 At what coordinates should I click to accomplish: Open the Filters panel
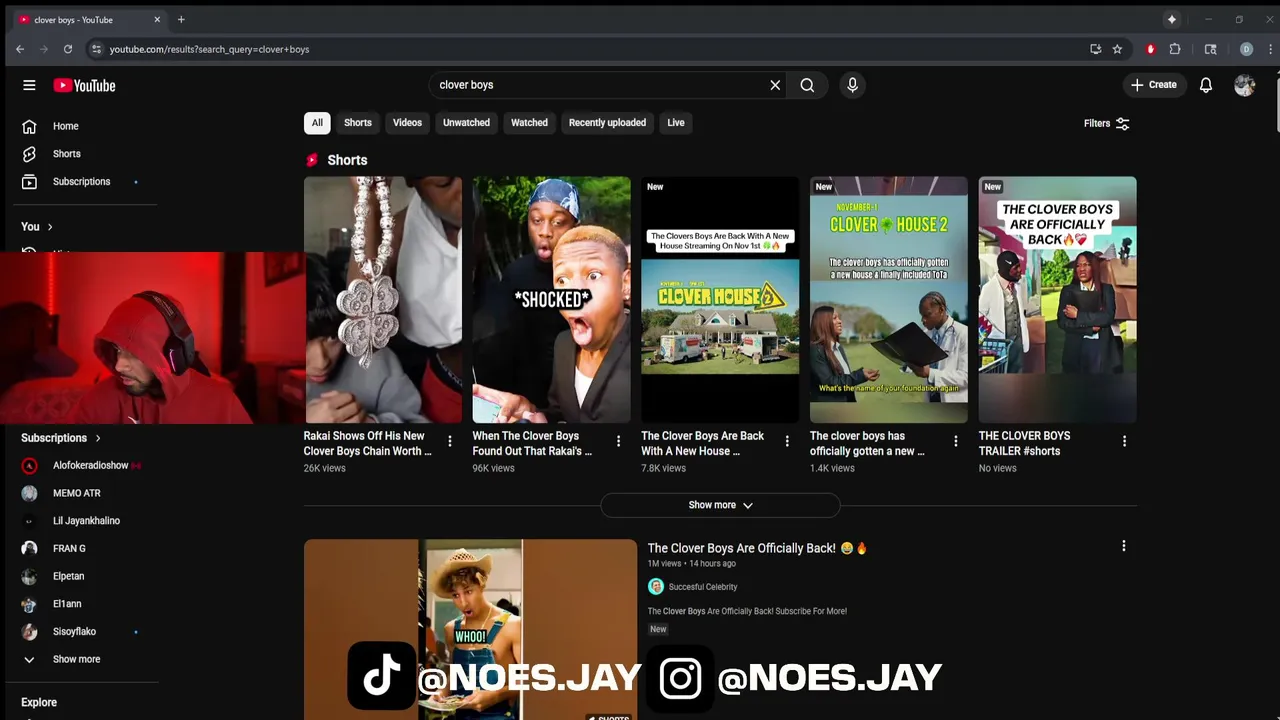[1107, 123]
